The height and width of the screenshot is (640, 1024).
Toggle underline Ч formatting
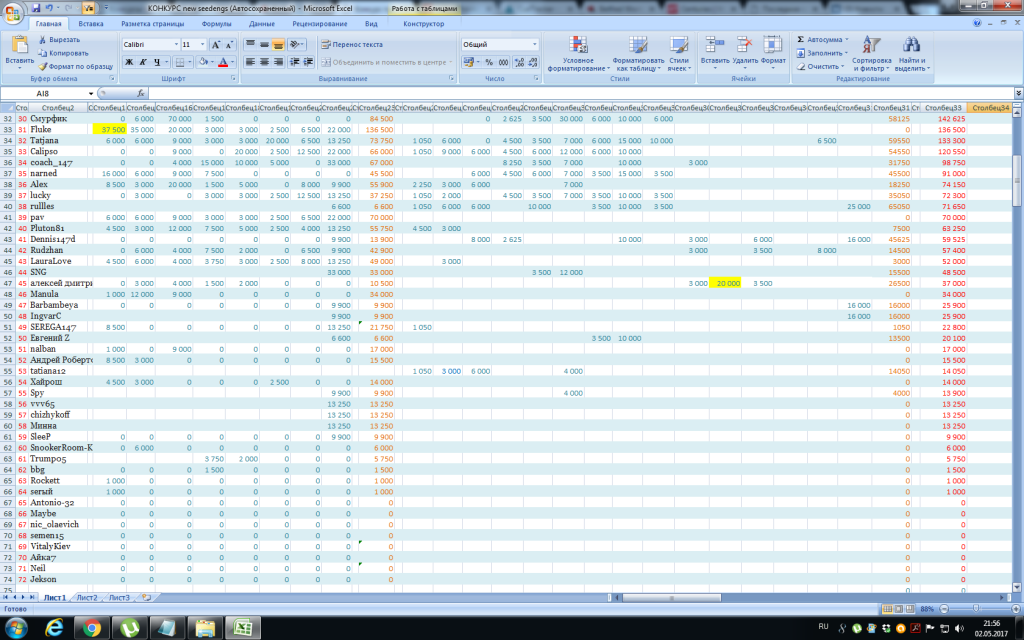pos(157,62)
